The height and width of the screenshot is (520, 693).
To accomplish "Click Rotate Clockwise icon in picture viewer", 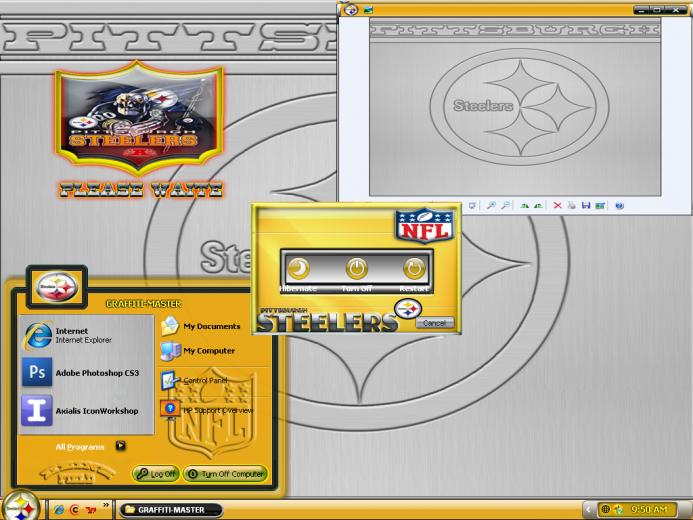I will point(525,205).
